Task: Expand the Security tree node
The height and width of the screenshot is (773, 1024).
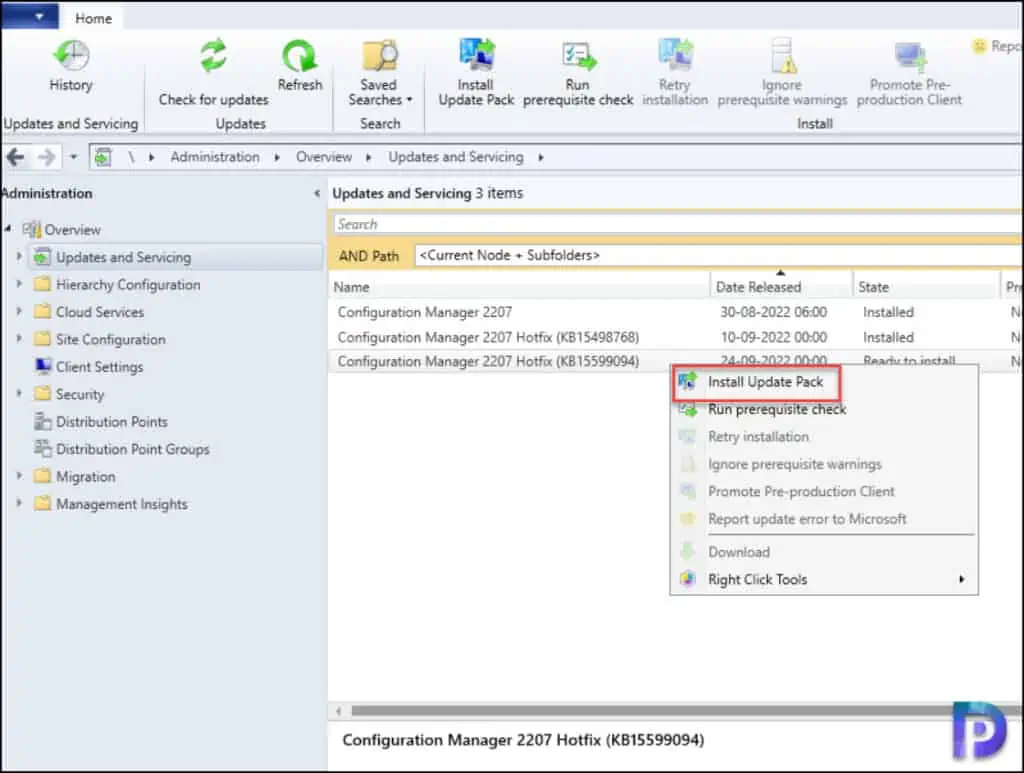Action: [x=19, y=394]
